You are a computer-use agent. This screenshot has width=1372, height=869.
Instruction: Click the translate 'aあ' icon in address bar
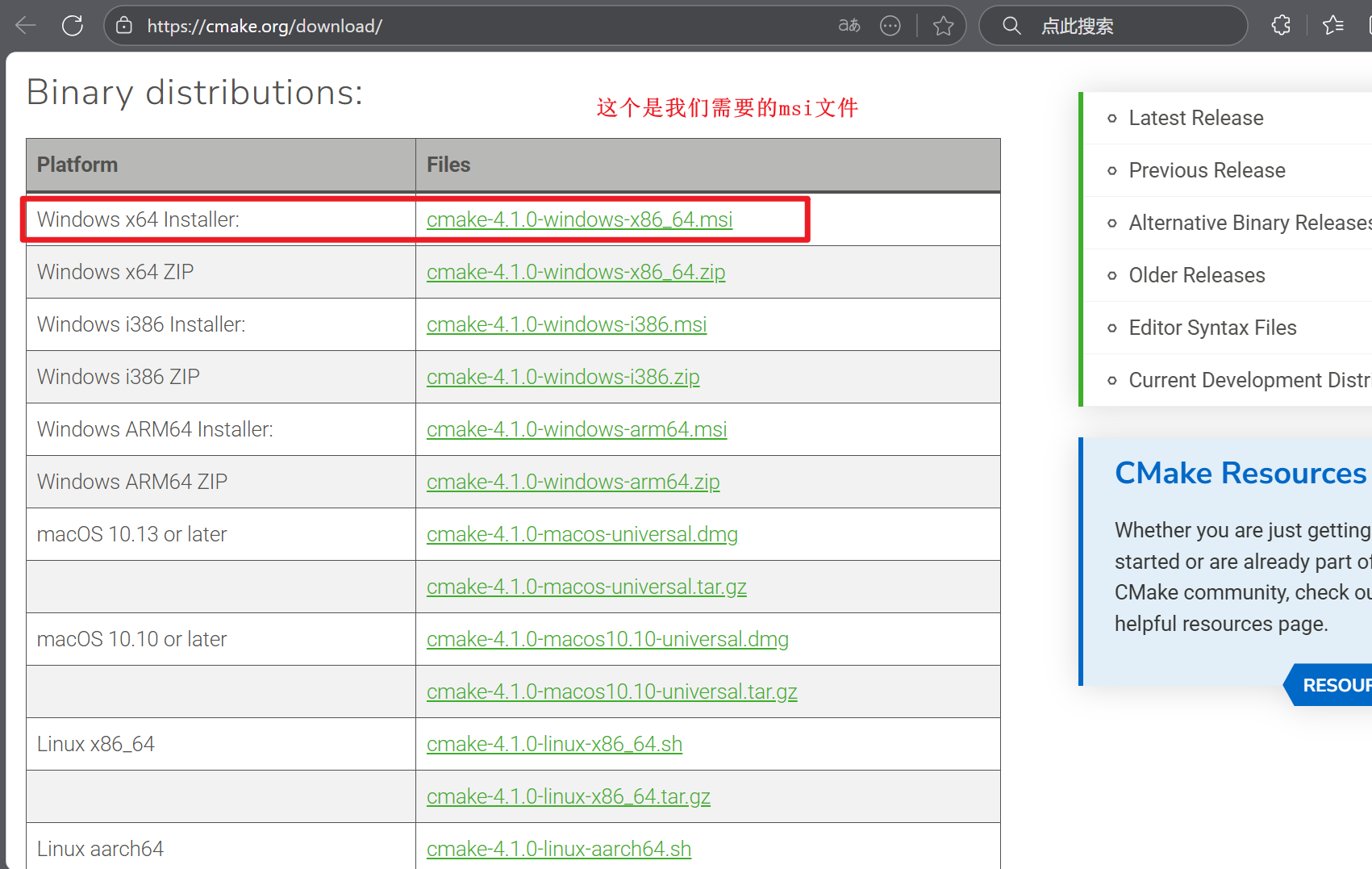tap(848, 25)
